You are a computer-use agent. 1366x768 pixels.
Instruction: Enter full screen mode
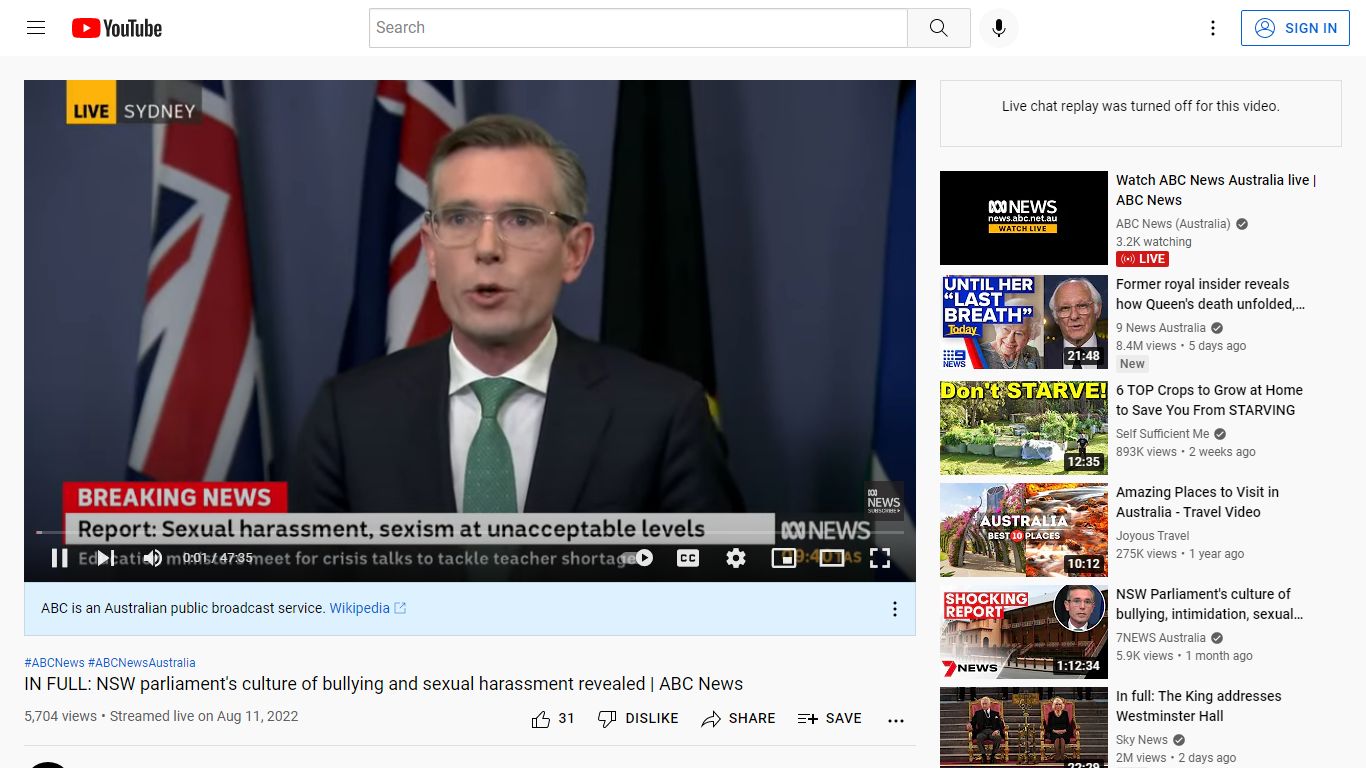(x=880, y=558)
